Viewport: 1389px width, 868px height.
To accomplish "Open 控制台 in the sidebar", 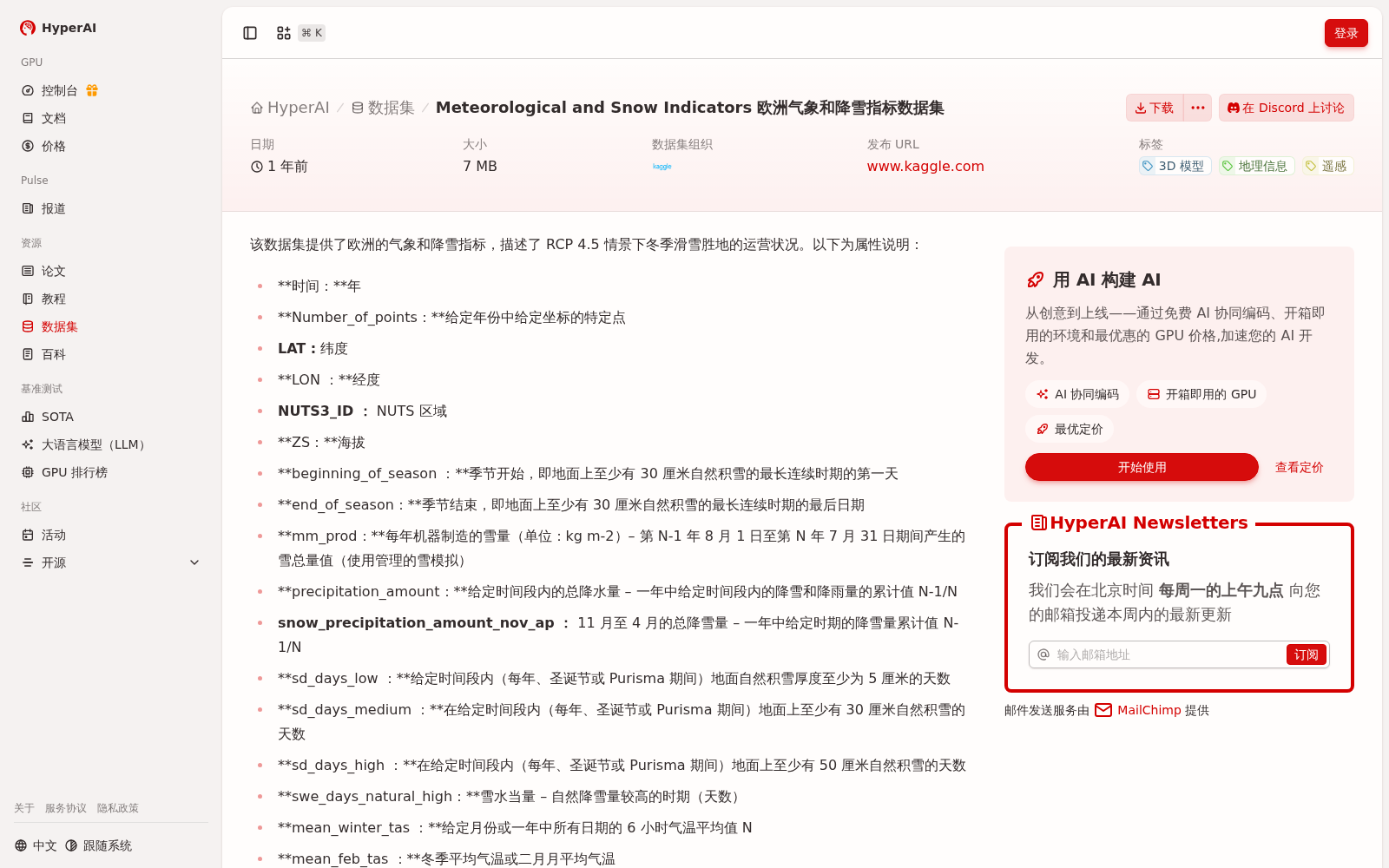I will 59,90.
